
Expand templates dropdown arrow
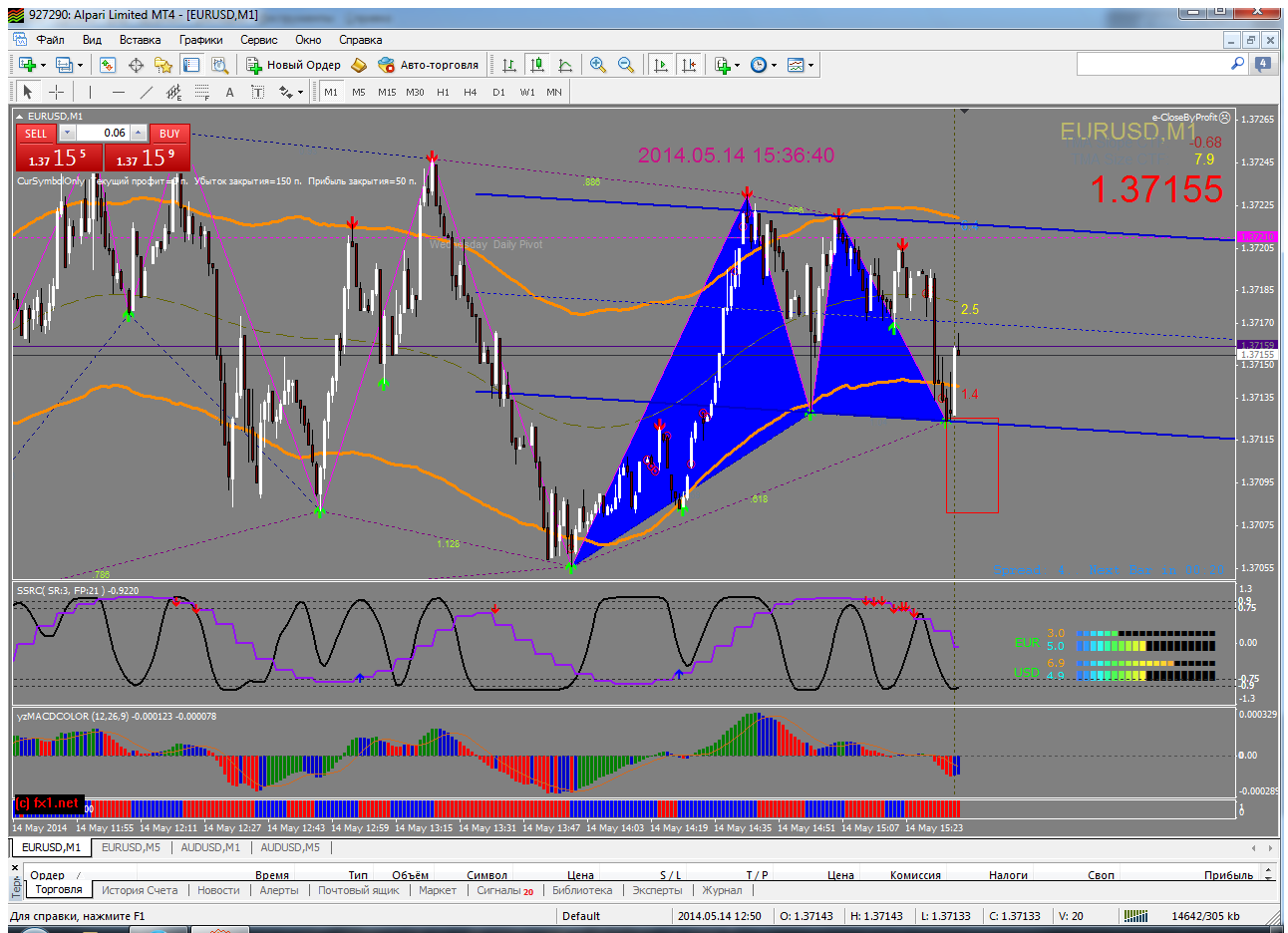click(810, 65)
